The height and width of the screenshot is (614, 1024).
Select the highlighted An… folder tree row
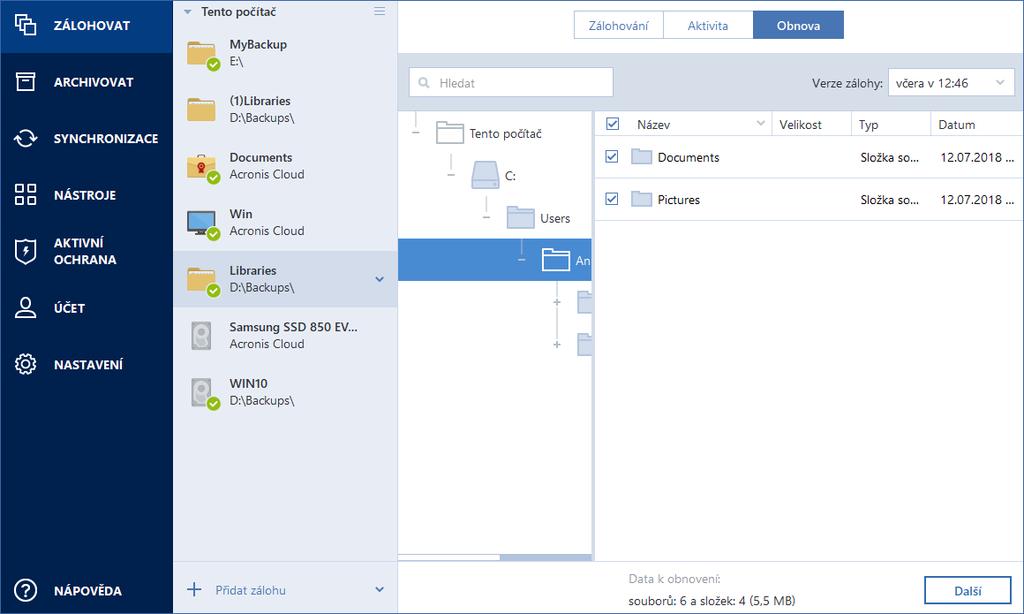(494, 260)
